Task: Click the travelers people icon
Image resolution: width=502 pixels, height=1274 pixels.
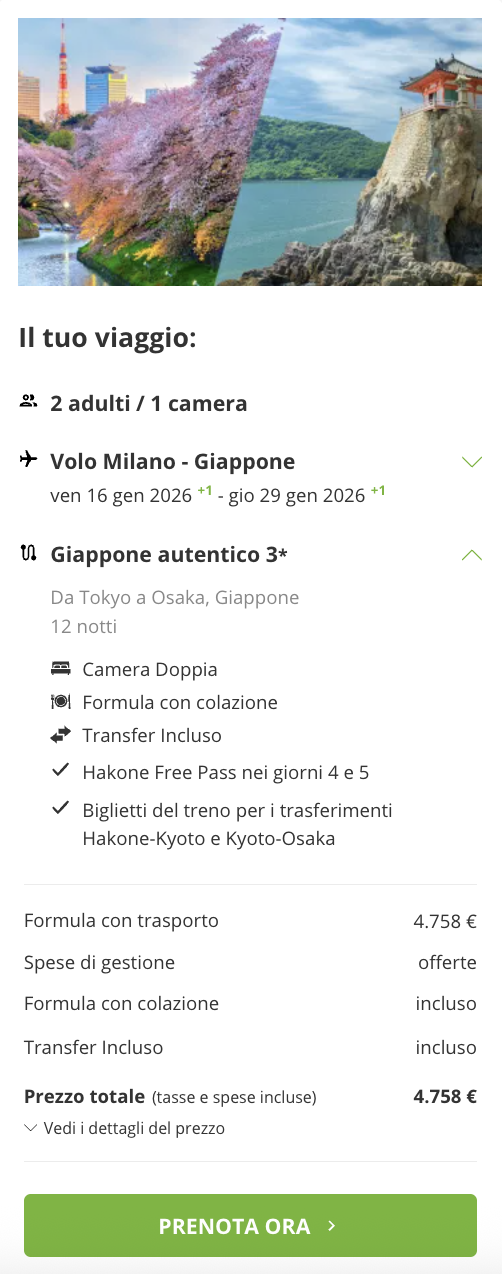Action: (28, 402)
